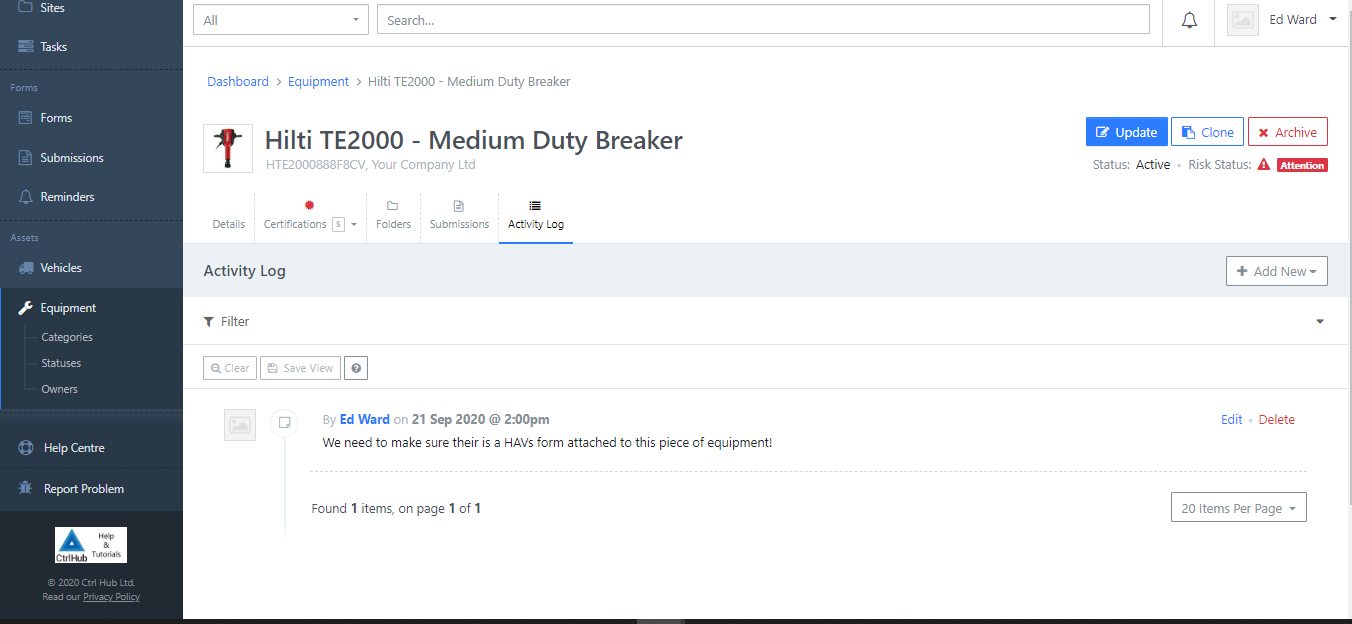Viewport: 1352px width, 624px height.
Task: Open Equipment Owners sub-item
Action: 59,389
